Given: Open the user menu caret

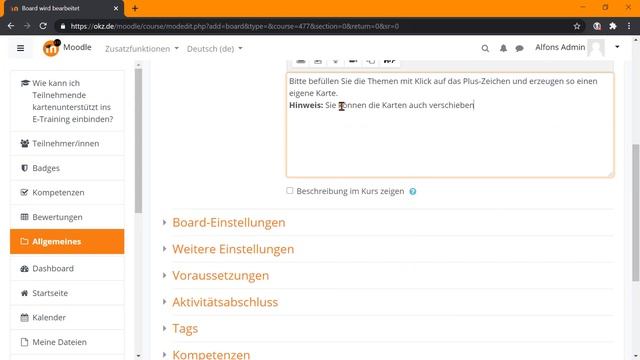Looking at the screenshot, I should pos(617,47).
